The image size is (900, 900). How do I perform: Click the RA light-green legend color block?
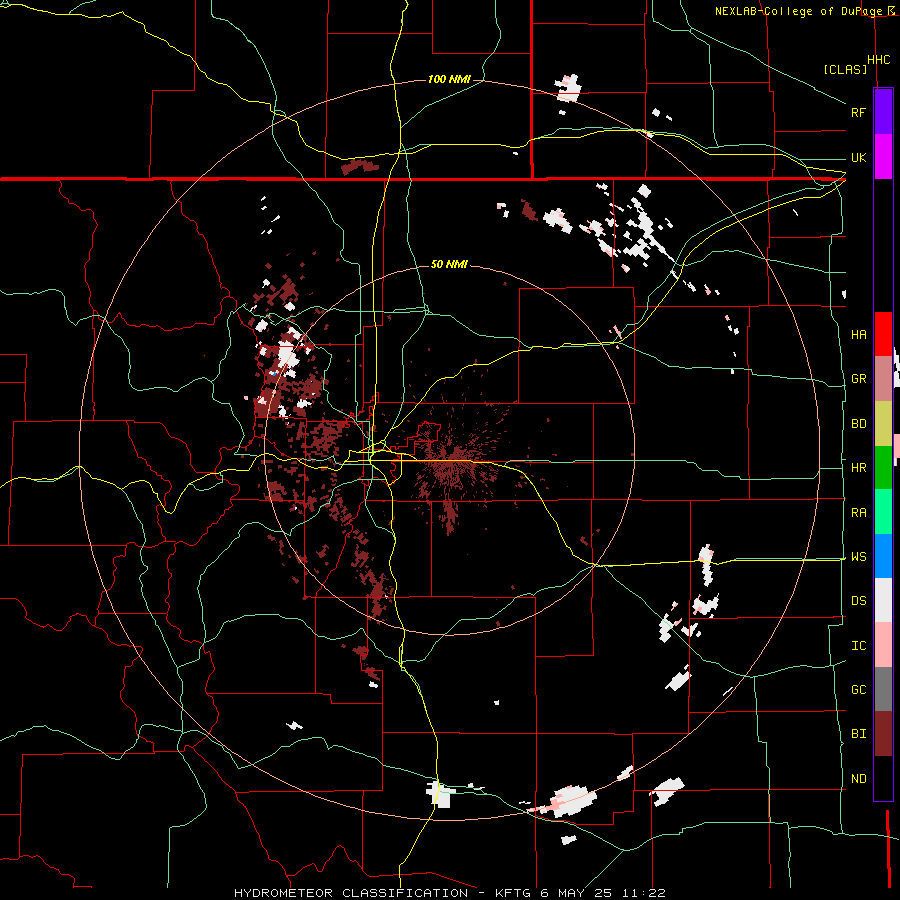pyautogui.click(x=883, y=512)
